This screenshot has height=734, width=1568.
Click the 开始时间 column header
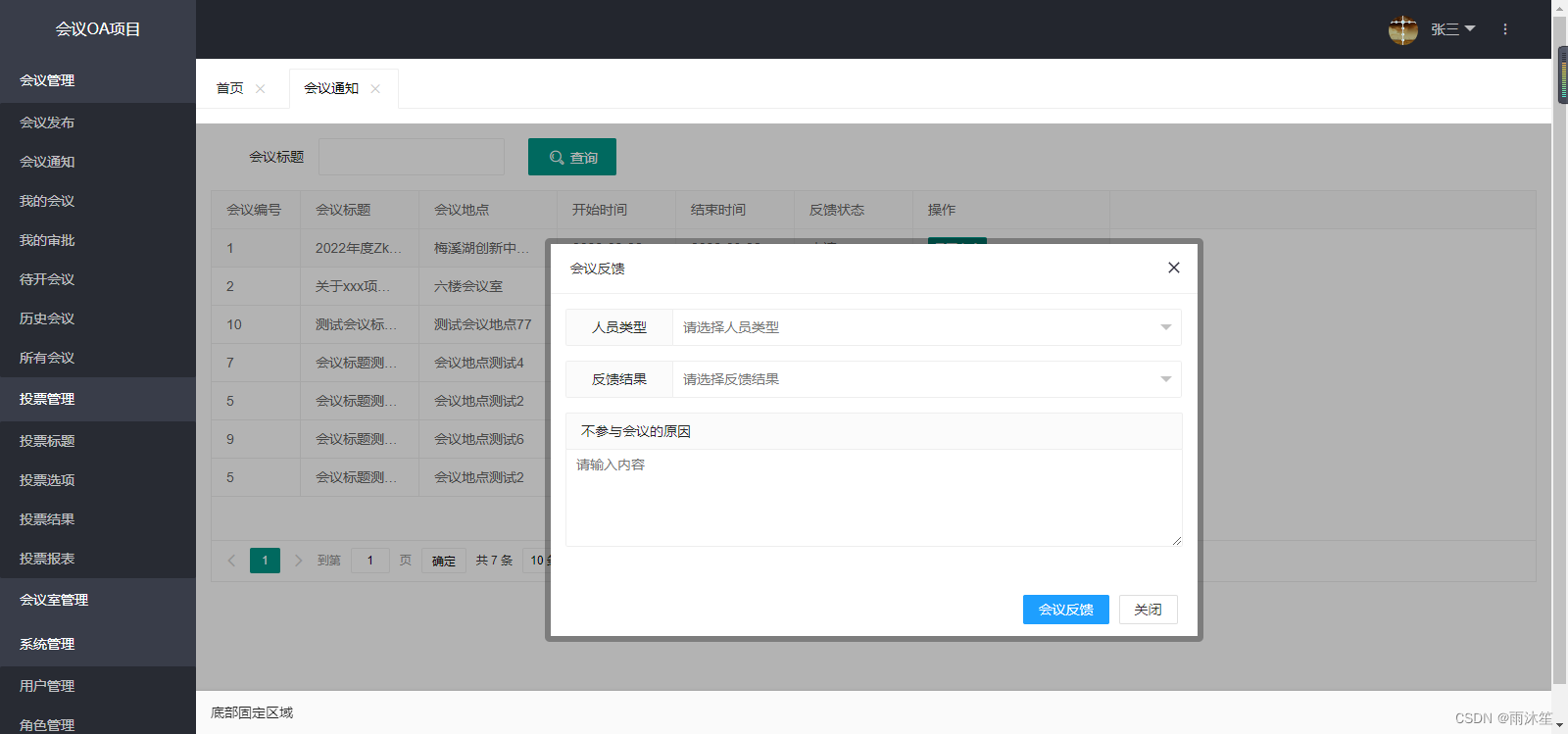click(615, 210)
